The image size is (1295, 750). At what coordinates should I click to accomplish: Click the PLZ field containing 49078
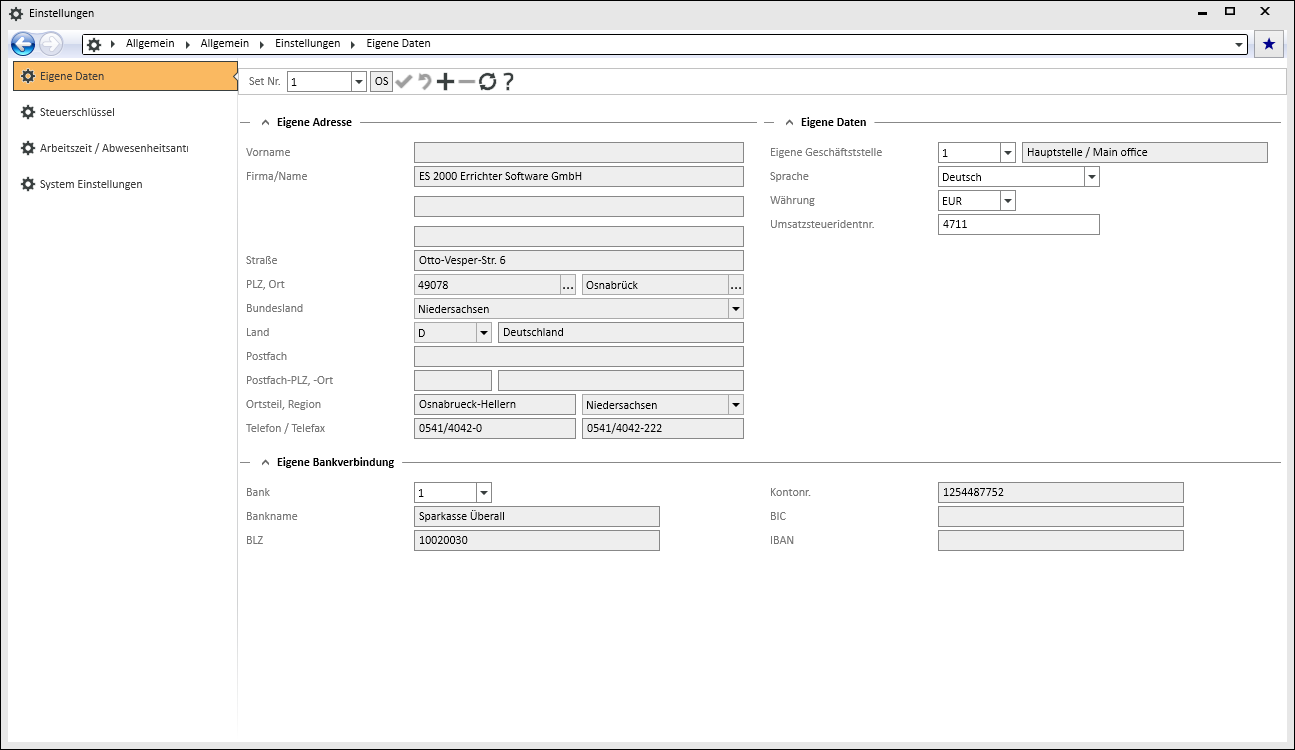487,285
